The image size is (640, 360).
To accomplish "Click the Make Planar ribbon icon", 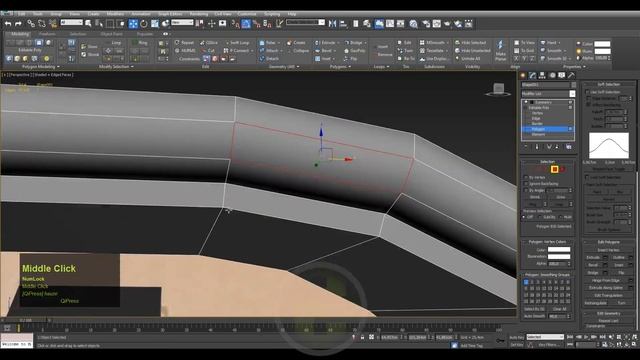I will pyautogui.click(x=500, y=50).
